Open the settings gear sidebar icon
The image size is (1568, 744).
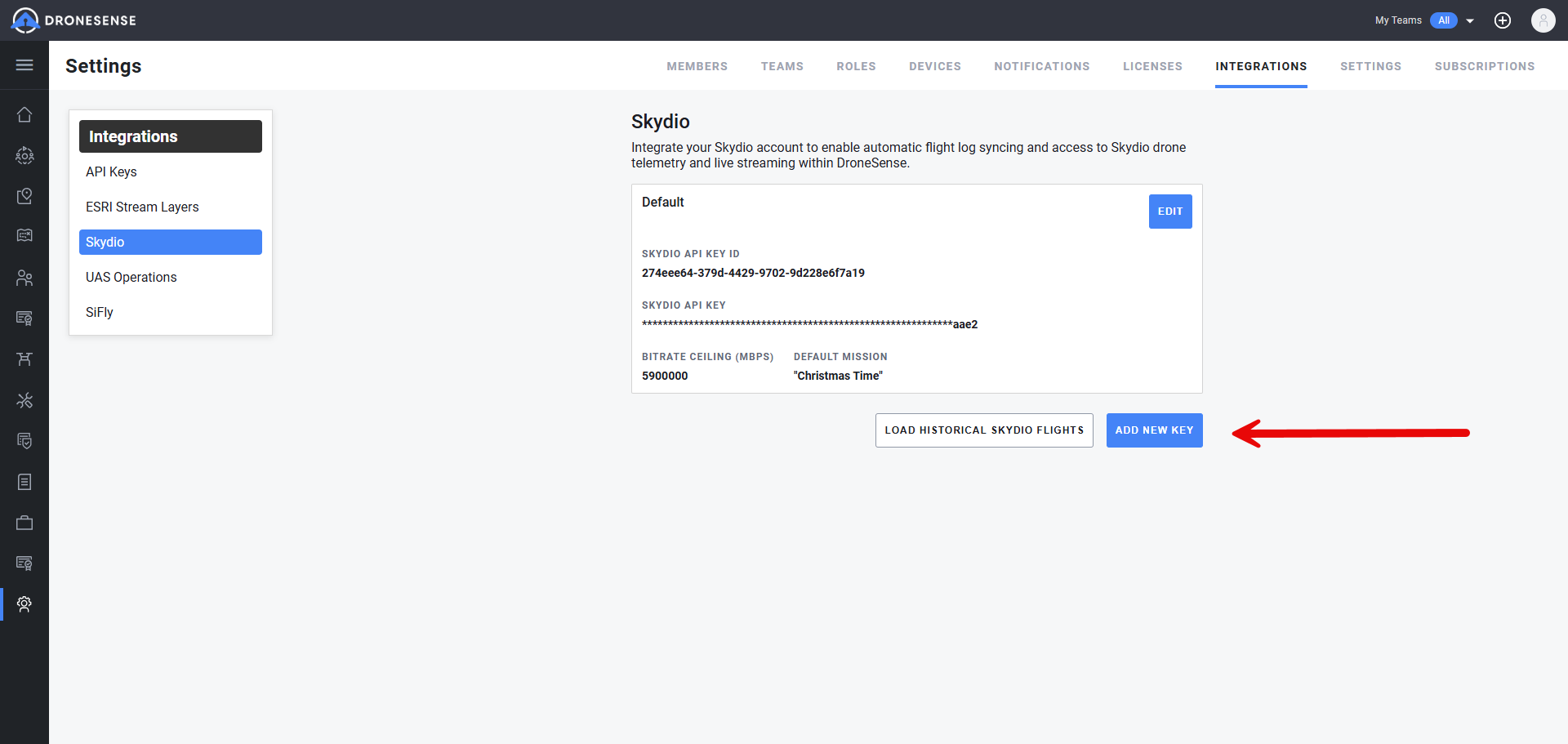(x=24, y=604)
